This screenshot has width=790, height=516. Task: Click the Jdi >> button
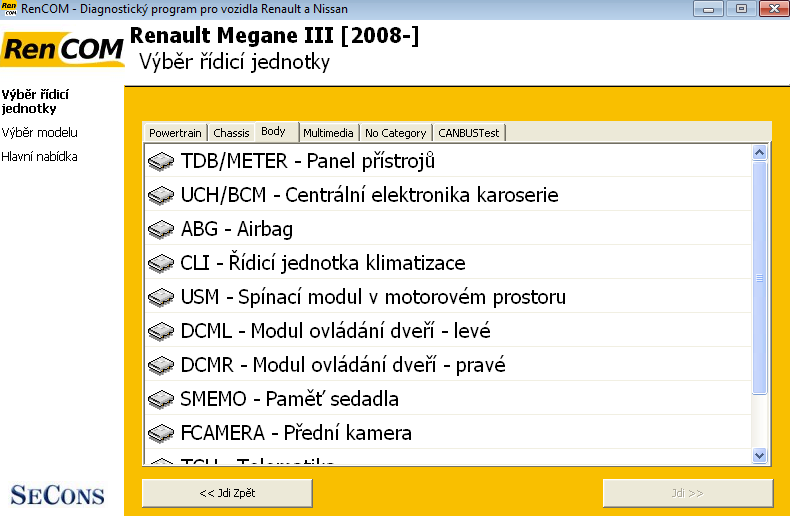coord(688,493)
